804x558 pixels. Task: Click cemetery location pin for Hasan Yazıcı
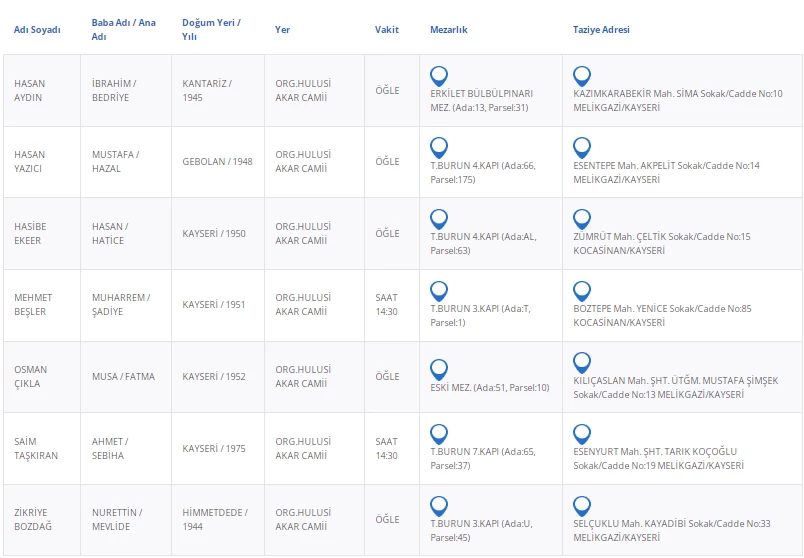click(x=438, y=148)
